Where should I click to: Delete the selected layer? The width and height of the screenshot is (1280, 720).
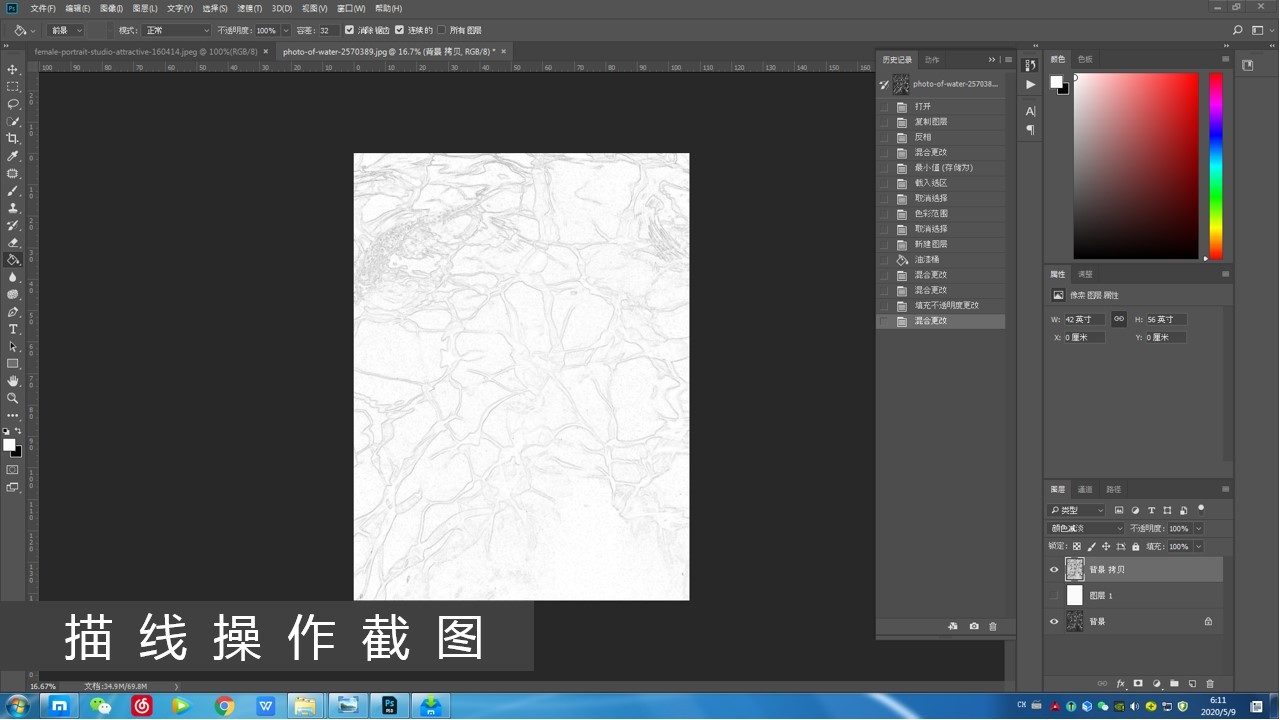1210,684
